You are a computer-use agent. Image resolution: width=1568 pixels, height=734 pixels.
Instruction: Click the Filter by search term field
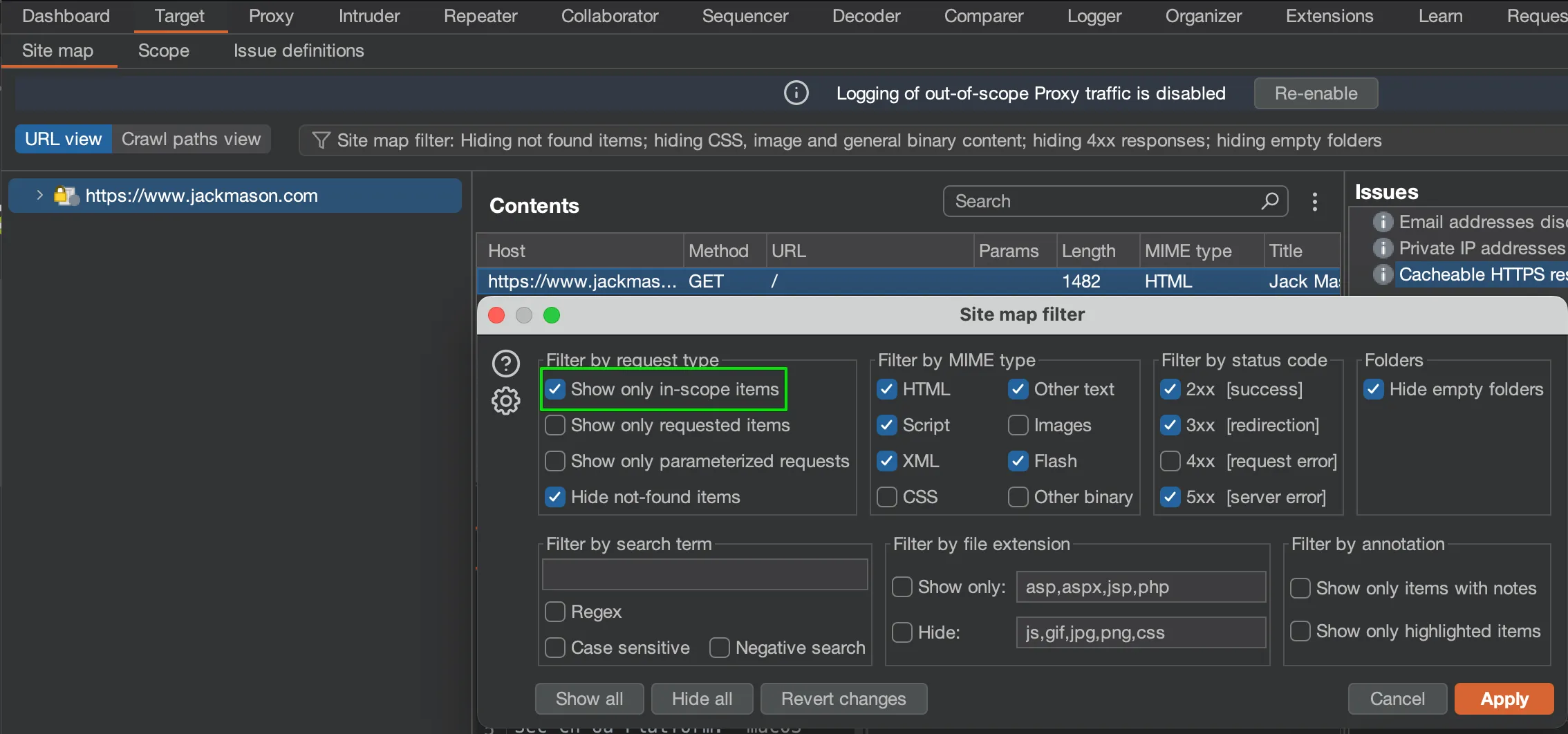(x=705, y=574)
